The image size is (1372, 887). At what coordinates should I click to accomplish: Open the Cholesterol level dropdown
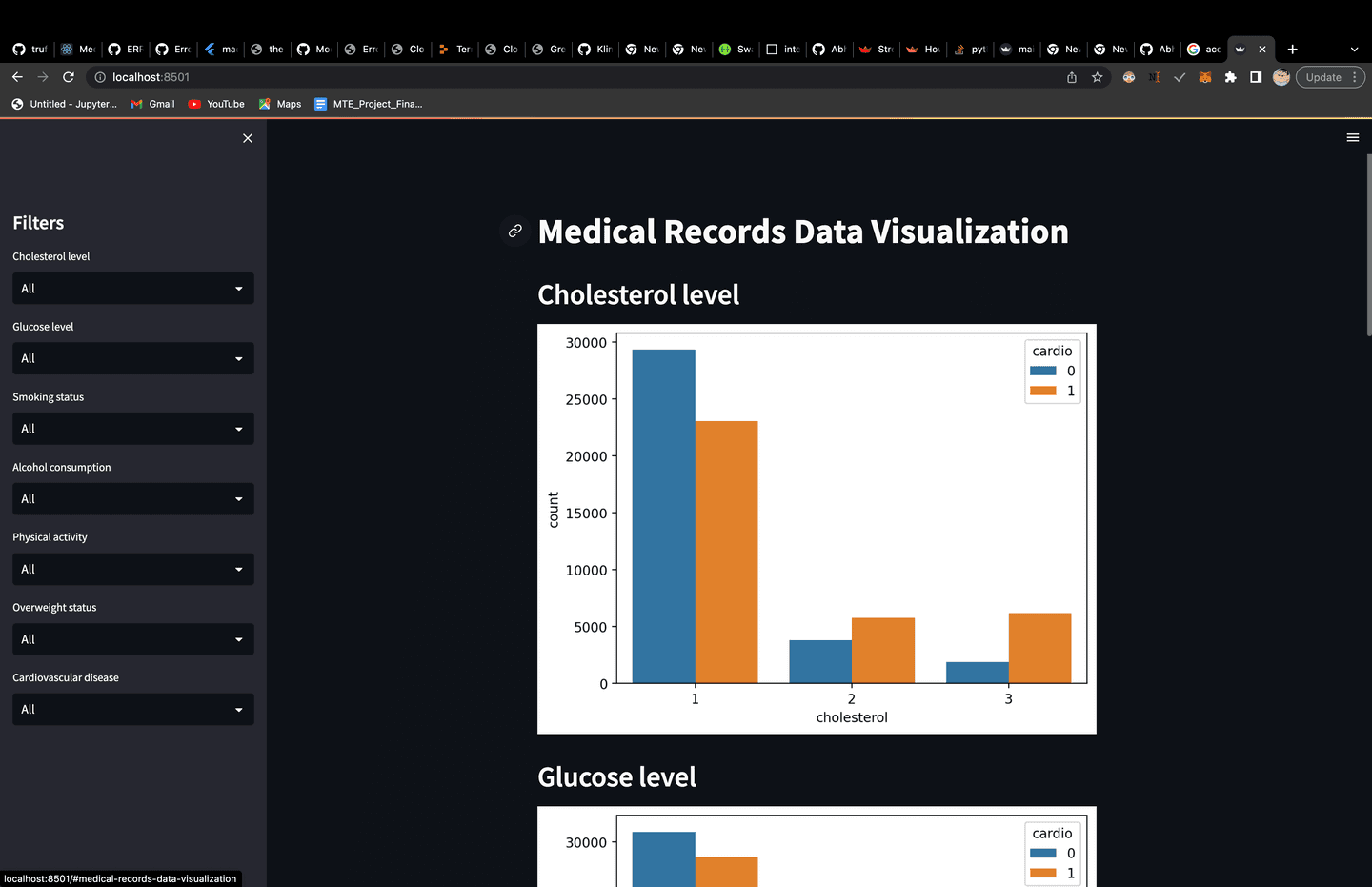click(133, 289)
